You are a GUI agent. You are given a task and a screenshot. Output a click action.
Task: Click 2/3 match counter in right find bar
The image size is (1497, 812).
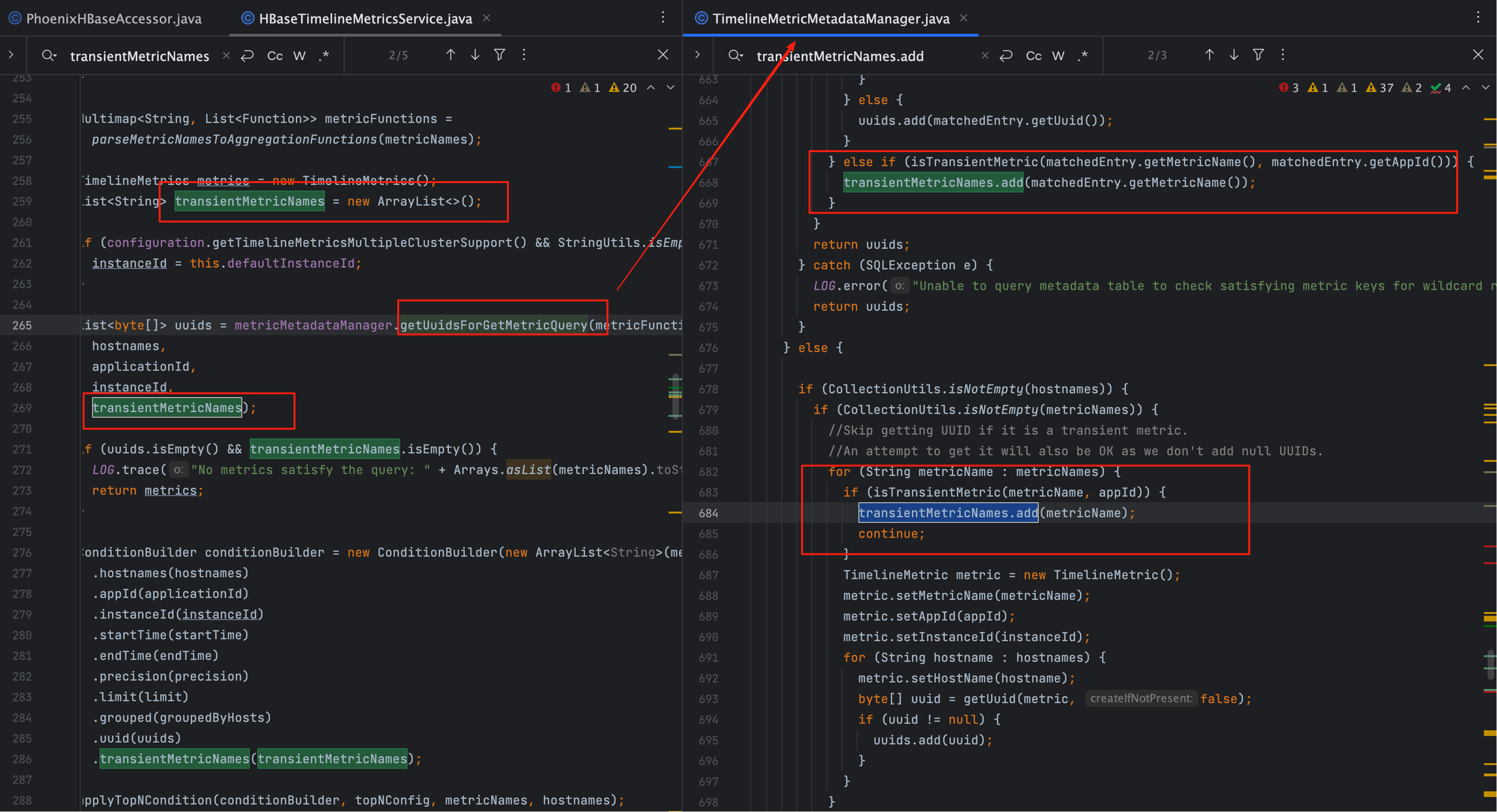click(x=1157, y=55)
